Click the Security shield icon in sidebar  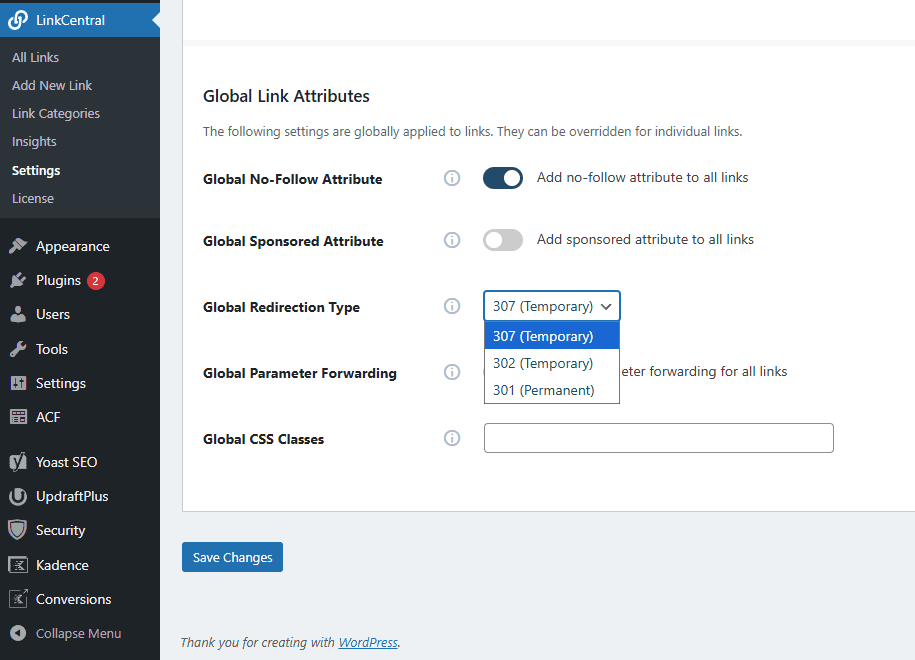pos(18,530)
